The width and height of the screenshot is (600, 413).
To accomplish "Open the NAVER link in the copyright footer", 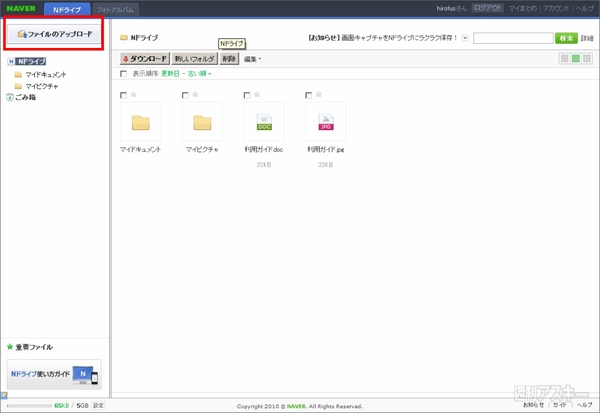I will 297,406.
